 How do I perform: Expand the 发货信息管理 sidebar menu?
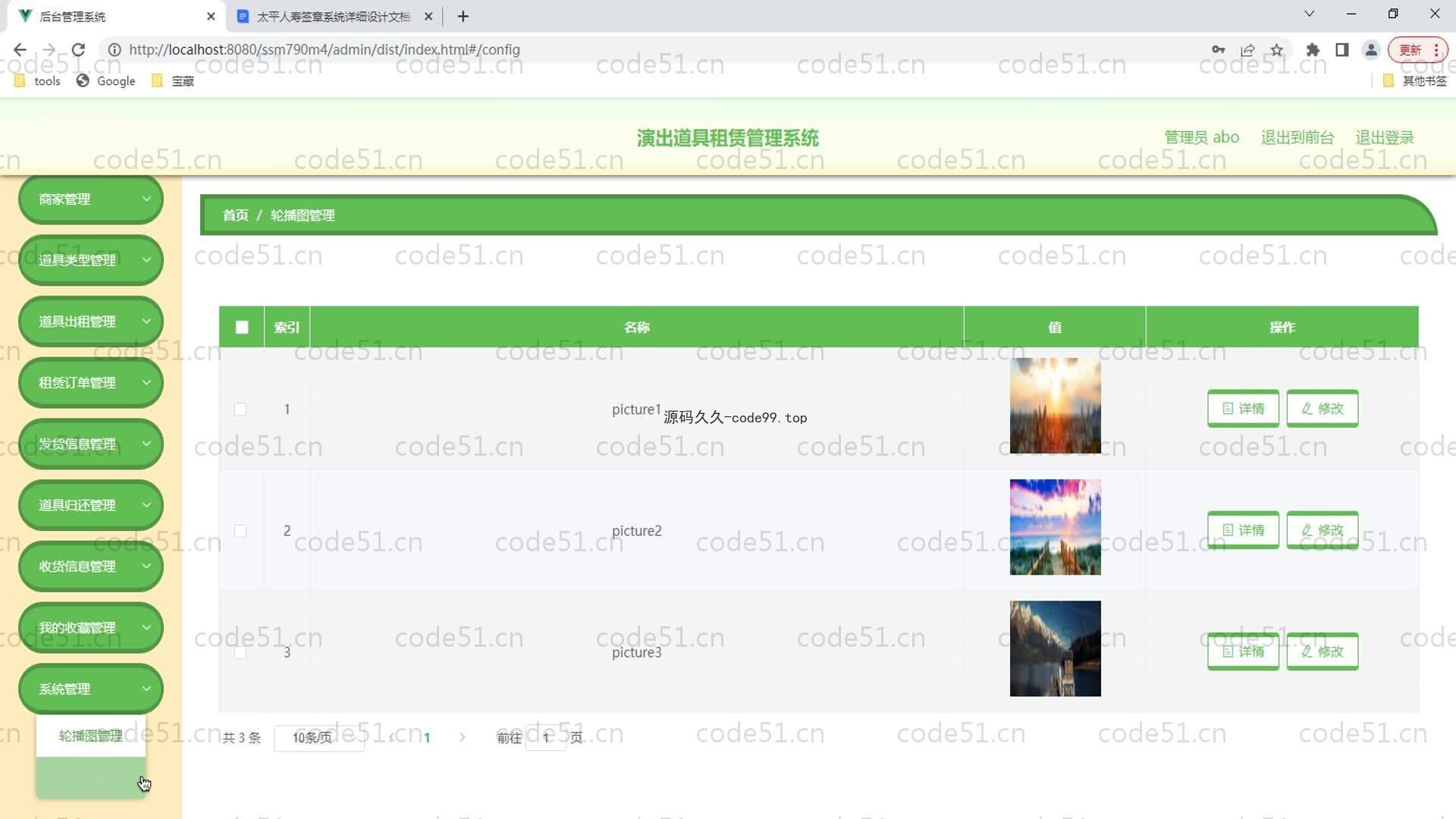click(91, 444)
